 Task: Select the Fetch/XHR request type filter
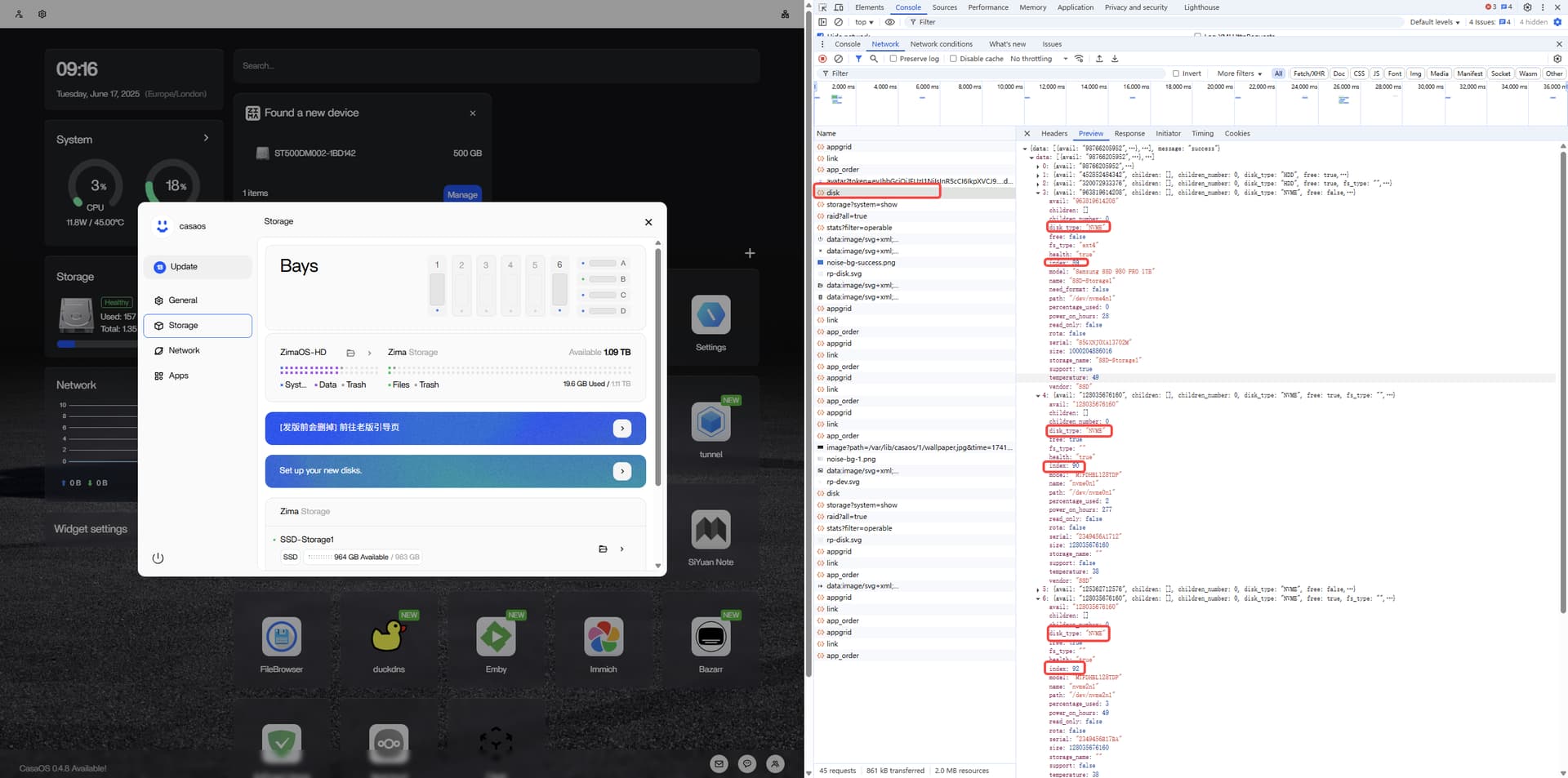(1309, 73)
